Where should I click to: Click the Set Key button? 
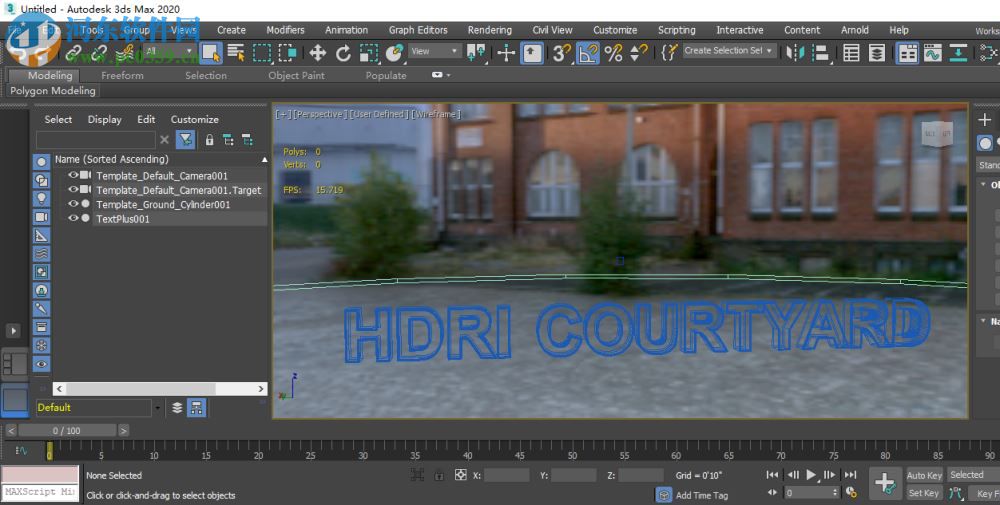(x=923, y=493)
